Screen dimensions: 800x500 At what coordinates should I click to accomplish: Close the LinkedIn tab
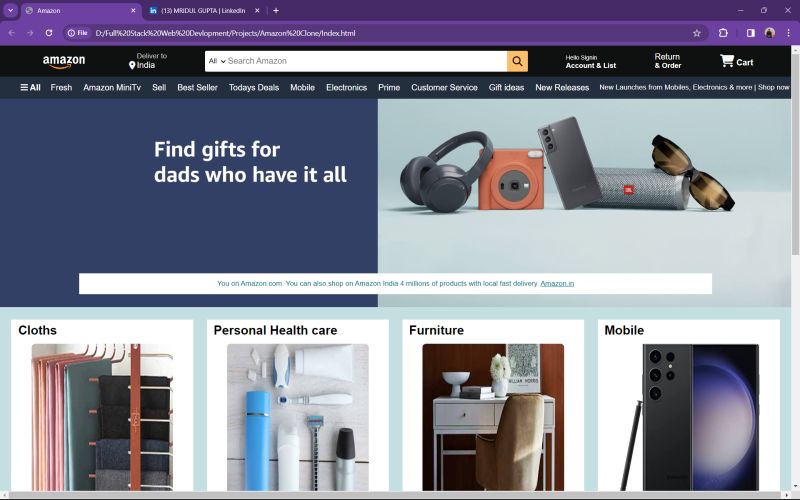pyautogui.click(x=257, y=10)
